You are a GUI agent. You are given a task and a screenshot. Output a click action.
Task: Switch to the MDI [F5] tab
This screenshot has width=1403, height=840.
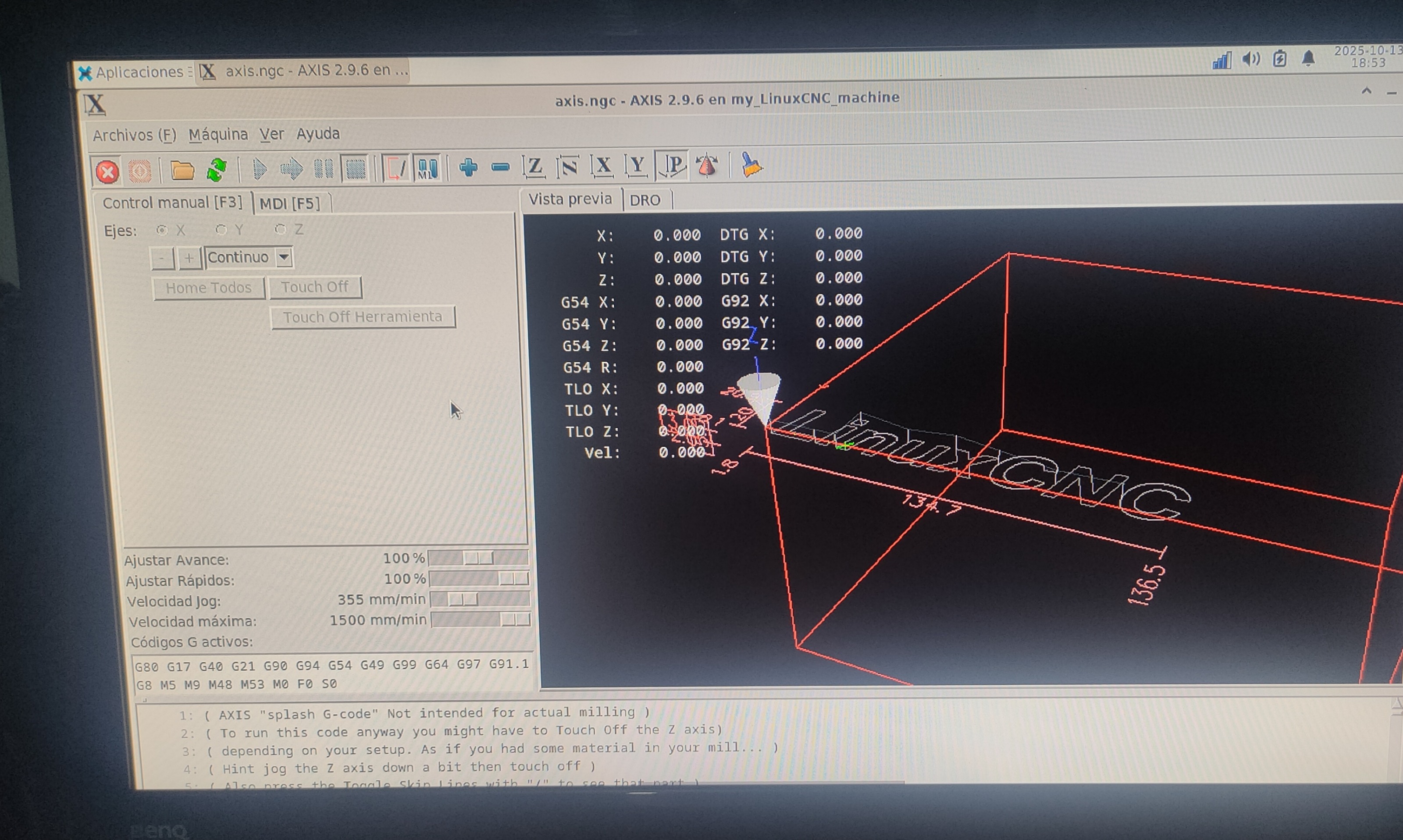290,203
